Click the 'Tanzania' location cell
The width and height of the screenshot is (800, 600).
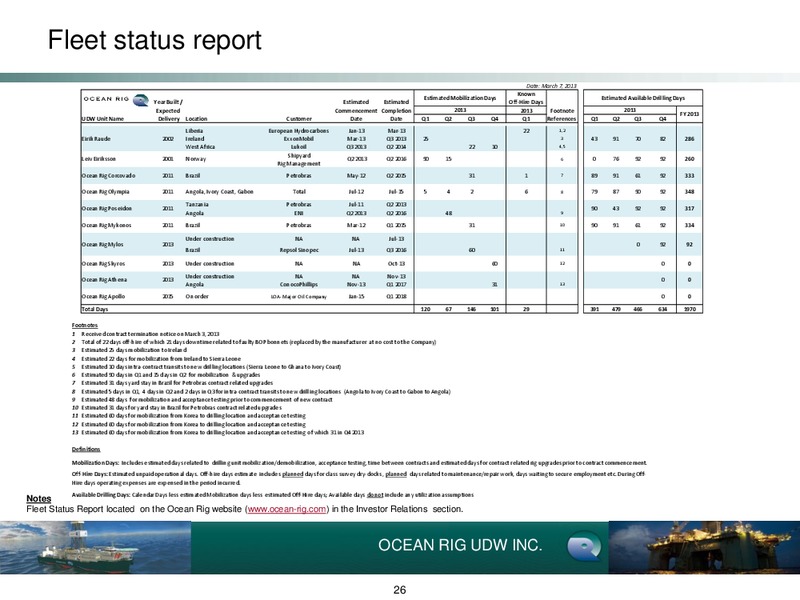[197, 204]
